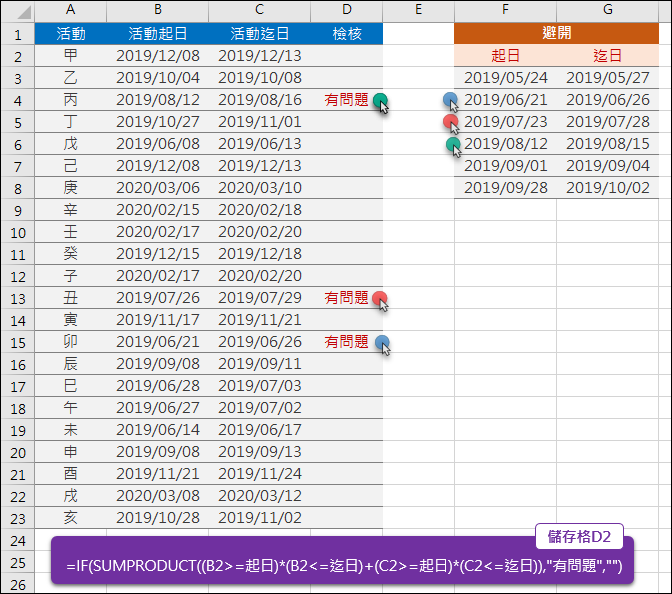Click start date 2019/06/21 in row 15

[157, 342]
